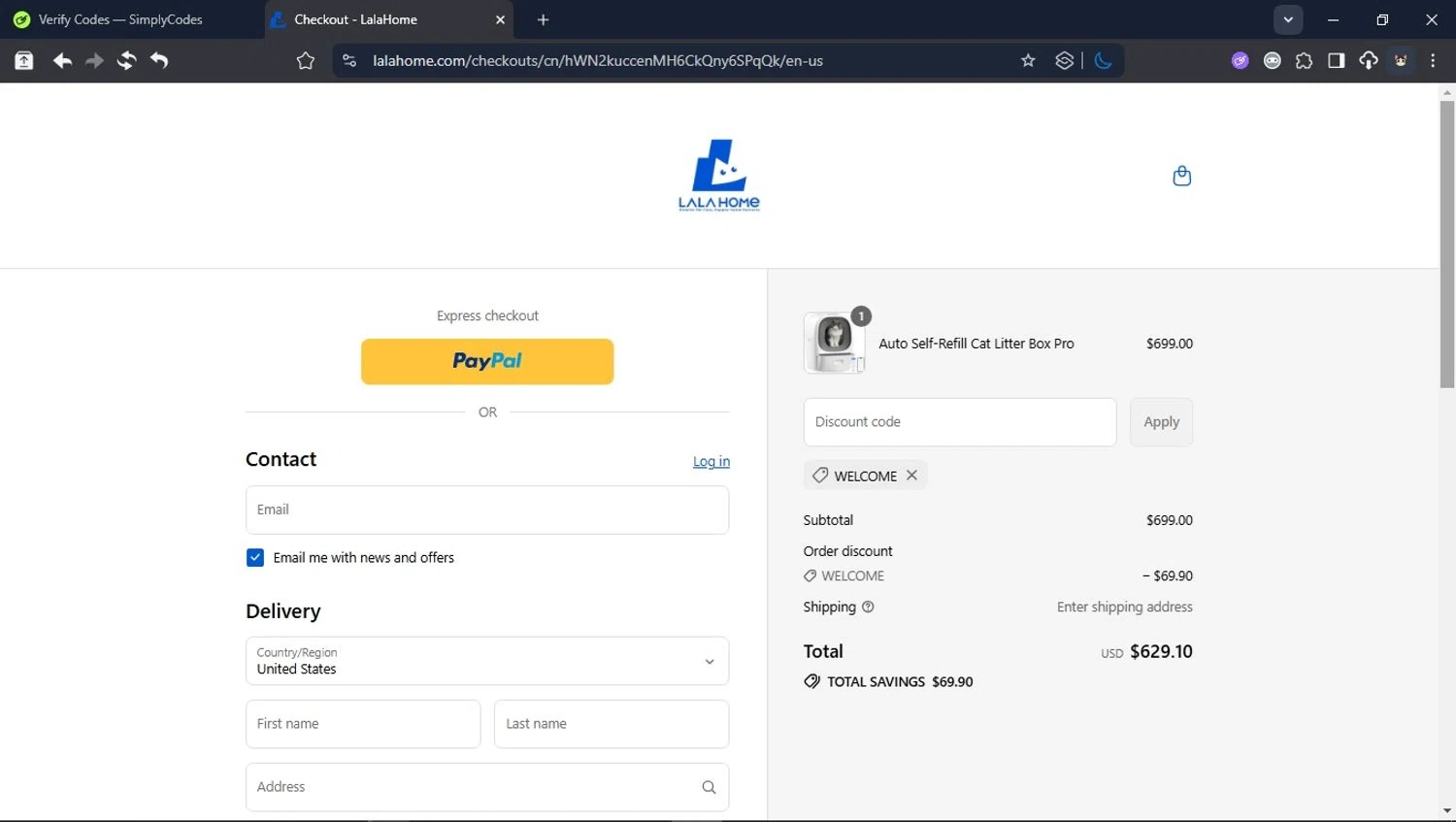Screen dimensions: 1456x822
Task: Click the purple extension icon
Action: point(1240,61)
